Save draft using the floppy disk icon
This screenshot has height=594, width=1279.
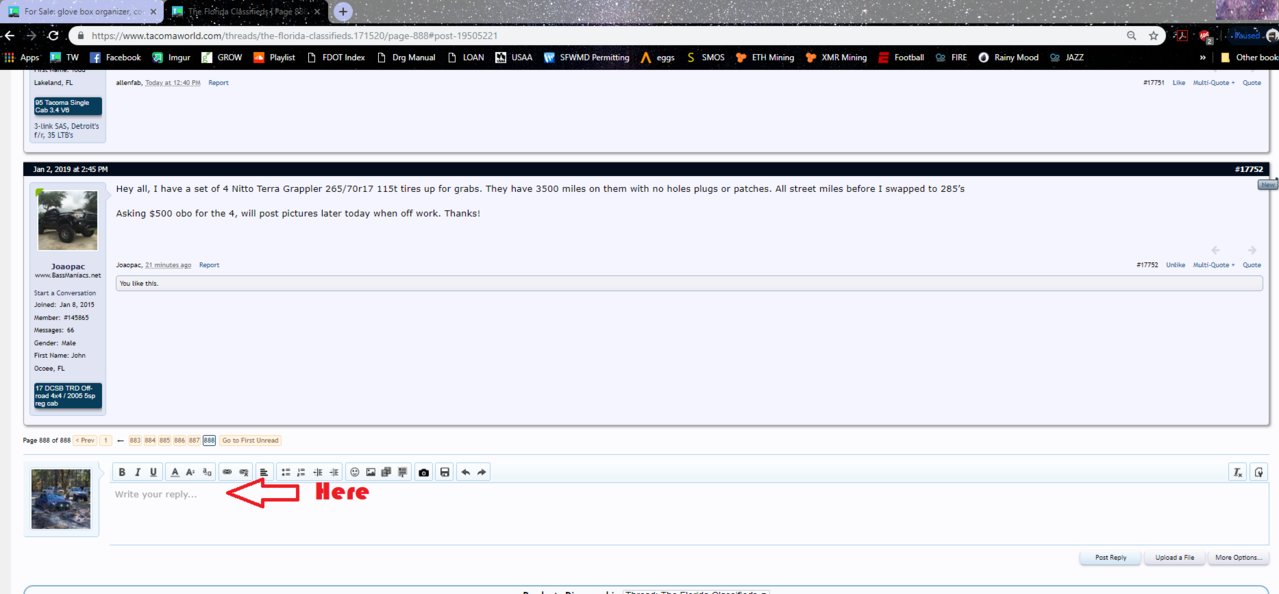(445, 472)
